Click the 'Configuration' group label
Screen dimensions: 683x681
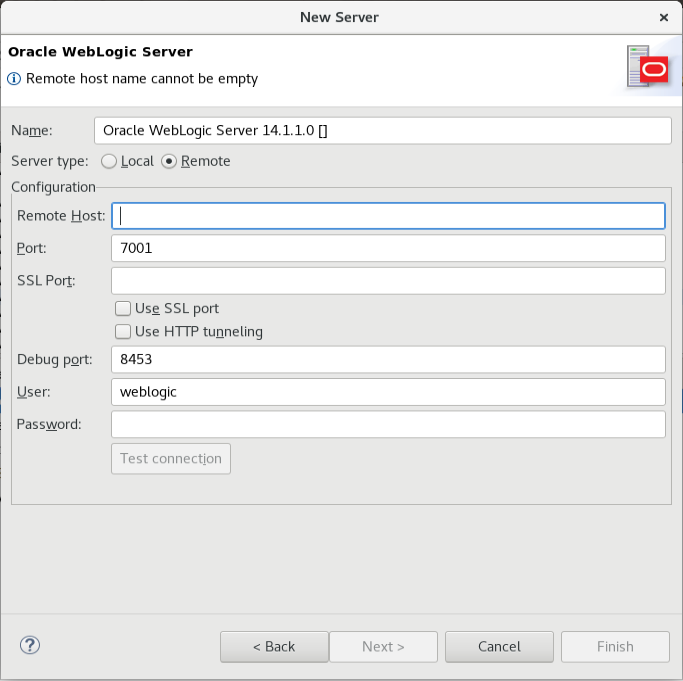point(53,187)
